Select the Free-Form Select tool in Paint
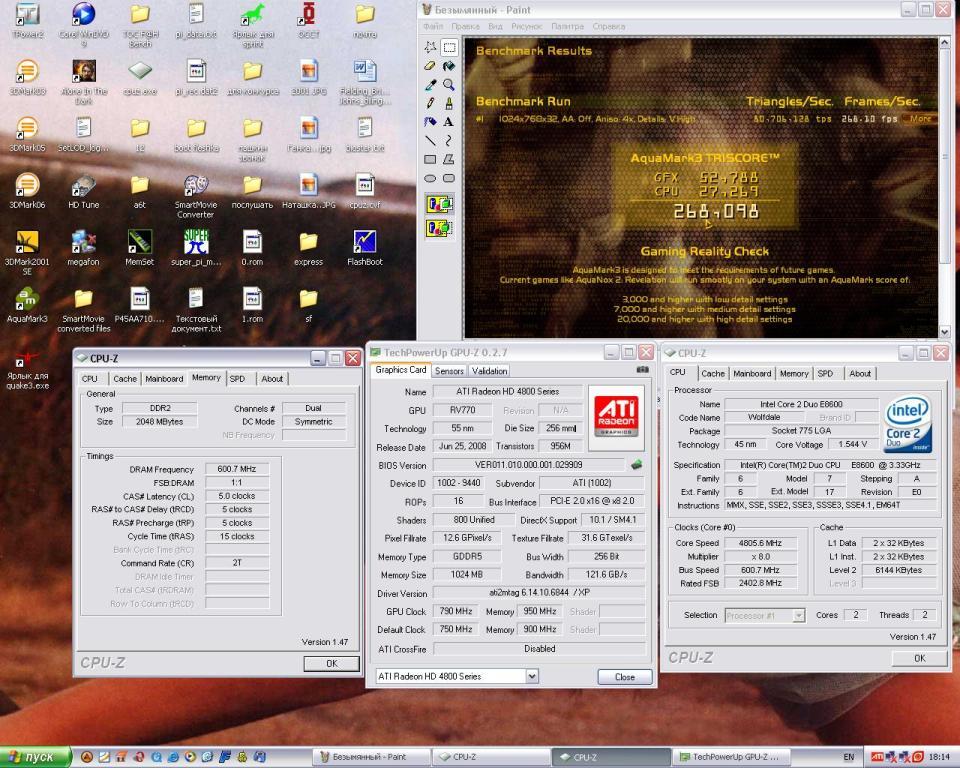960x768 pixels. tap(430, 47)
